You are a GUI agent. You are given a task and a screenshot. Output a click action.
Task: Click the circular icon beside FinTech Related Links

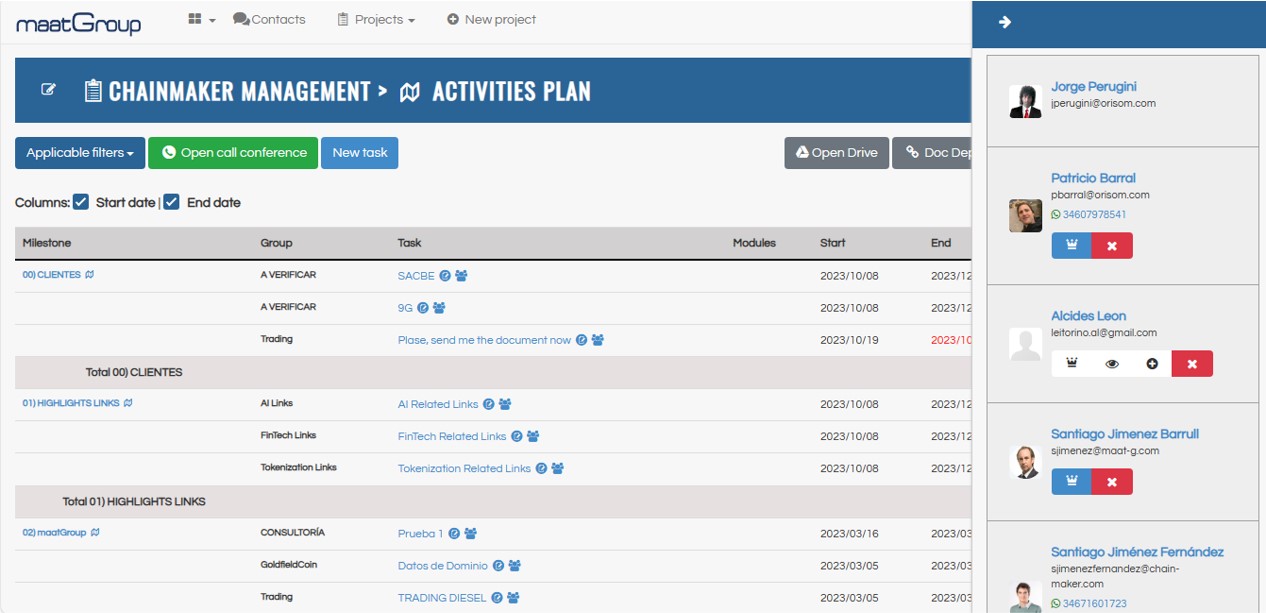(517, 436)
